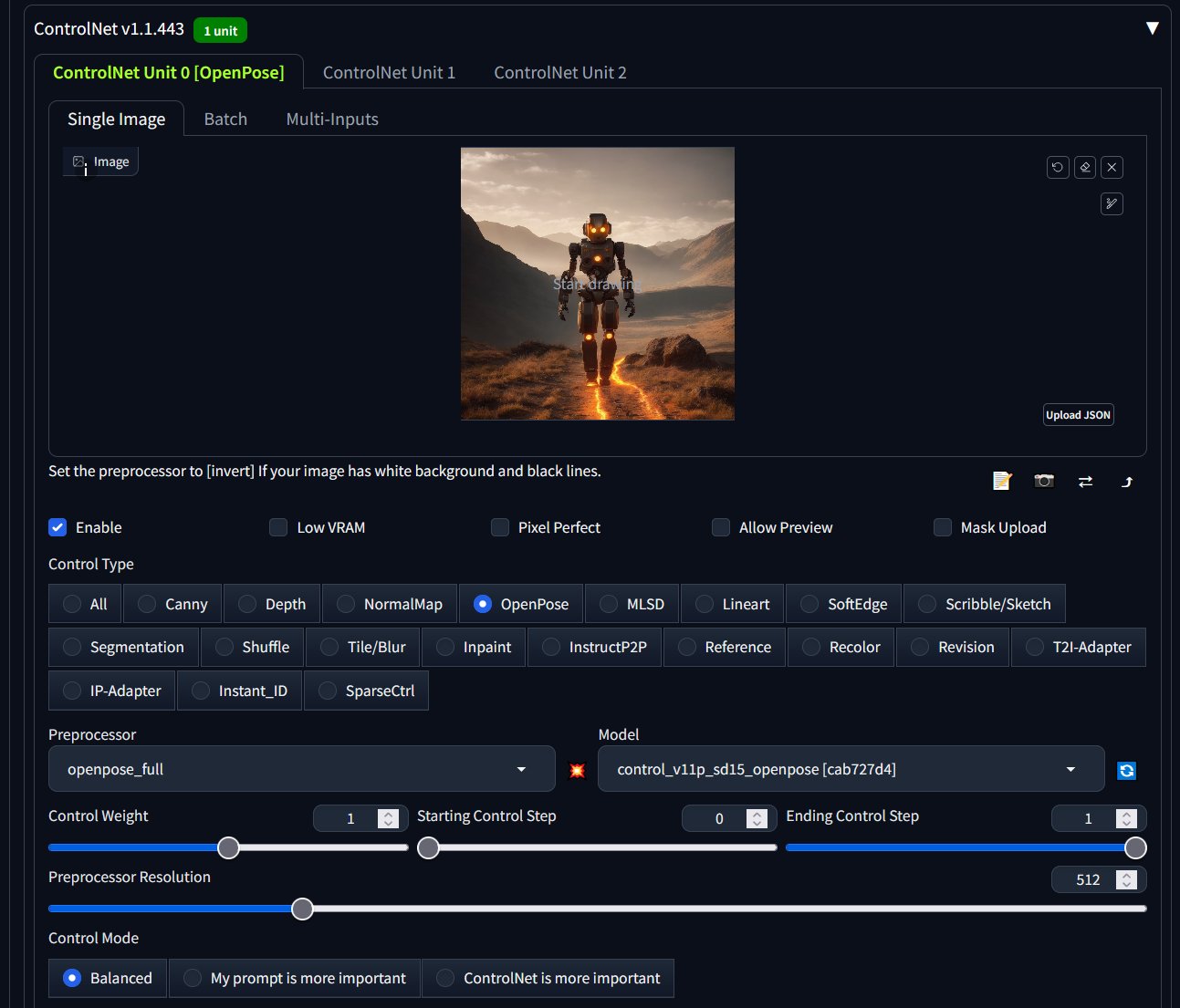The image size is (1180, 1008).
Task: Click Ending Control Step stepper arrows
Action: tap(1127, 818)
